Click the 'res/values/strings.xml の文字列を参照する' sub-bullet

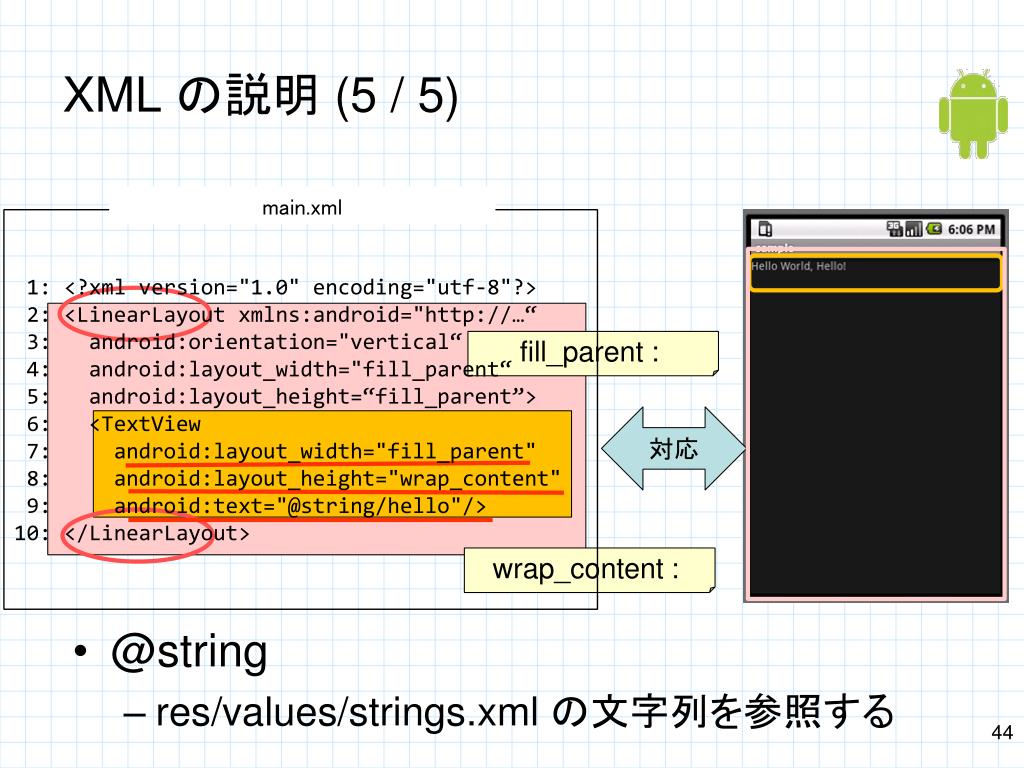point(524,712)
